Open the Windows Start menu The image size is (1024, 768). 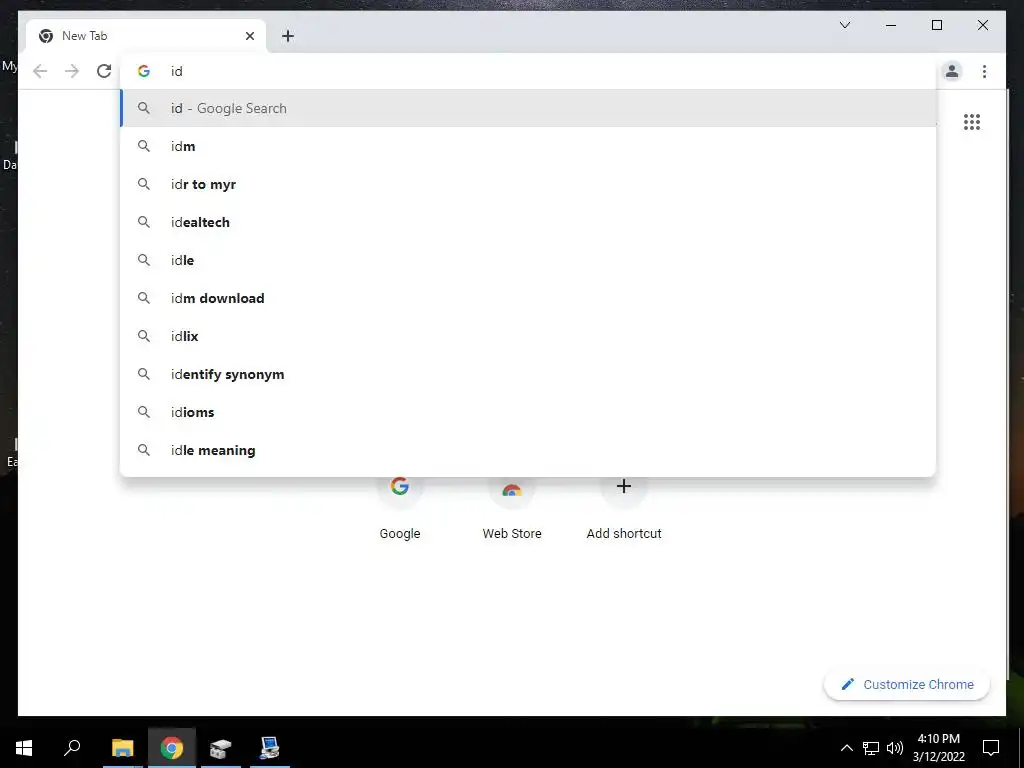click(24, 748)
